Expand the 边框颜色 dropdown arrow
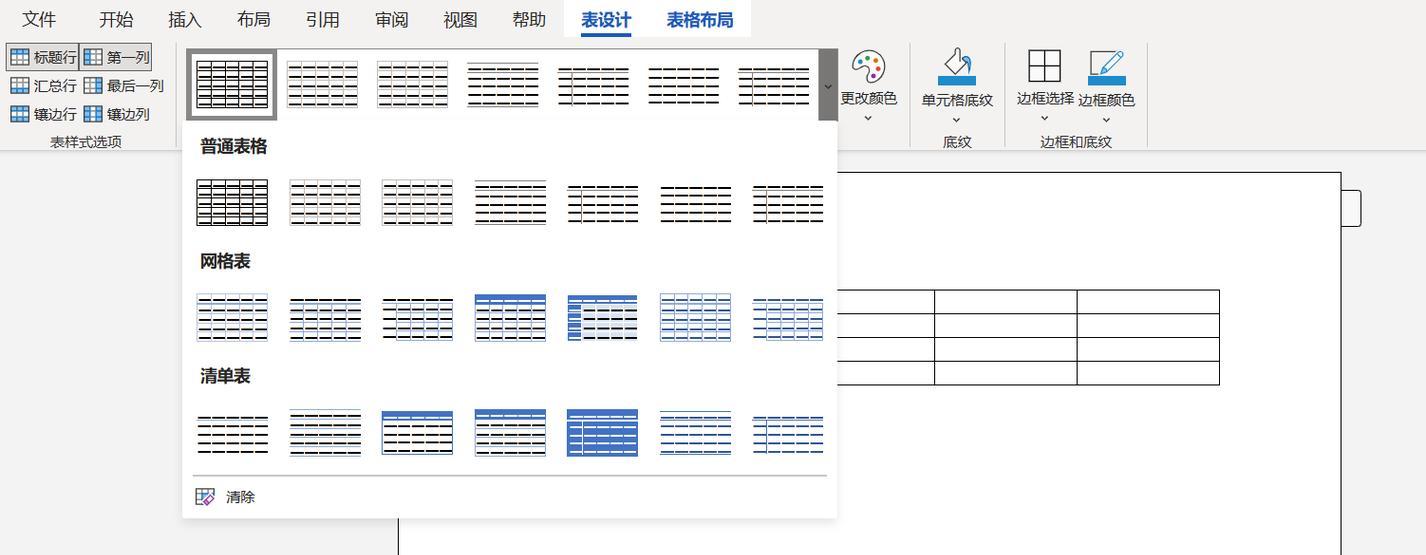1426x555 pixels. tap(1106, 120)
